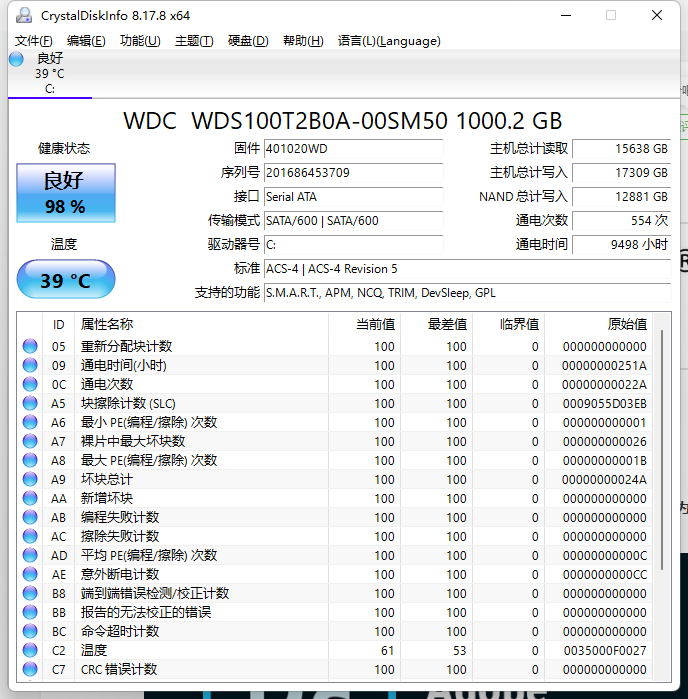
Task: Open the 功能(U) menu
Action: (x=140, y=41)
